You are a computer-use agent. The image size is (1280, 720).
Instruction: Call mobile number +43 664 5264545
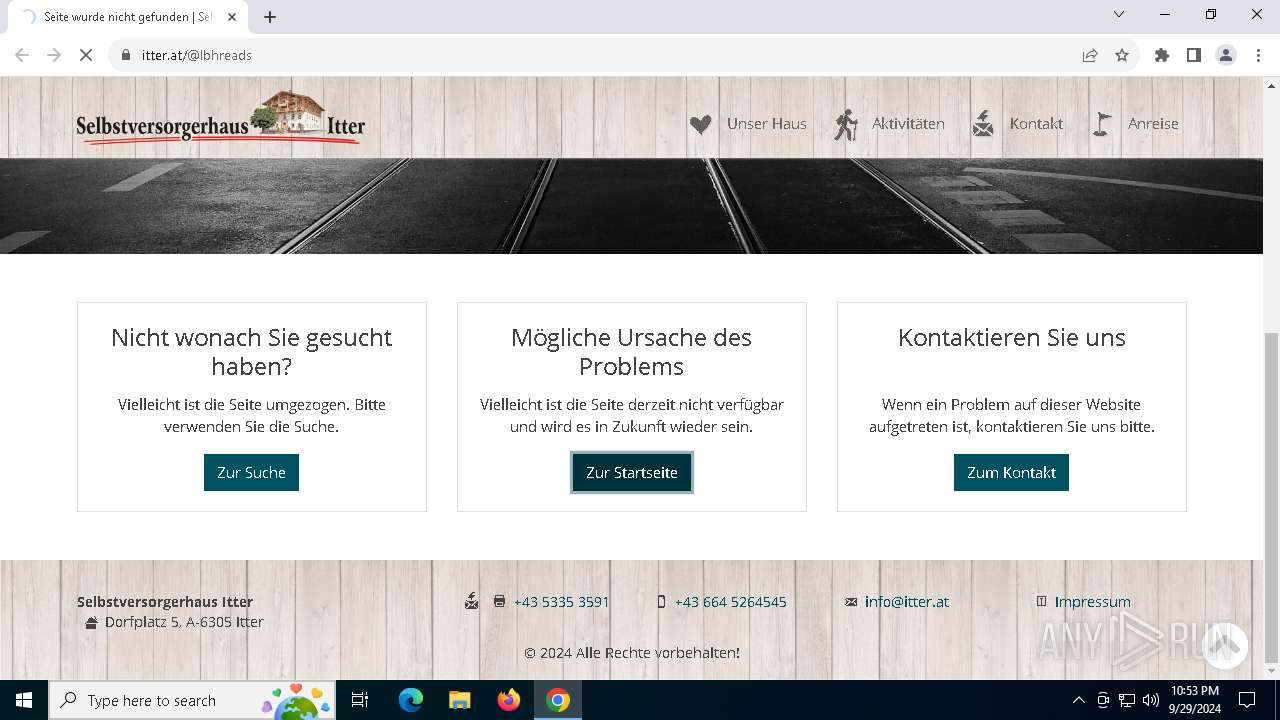pos(730,602)
